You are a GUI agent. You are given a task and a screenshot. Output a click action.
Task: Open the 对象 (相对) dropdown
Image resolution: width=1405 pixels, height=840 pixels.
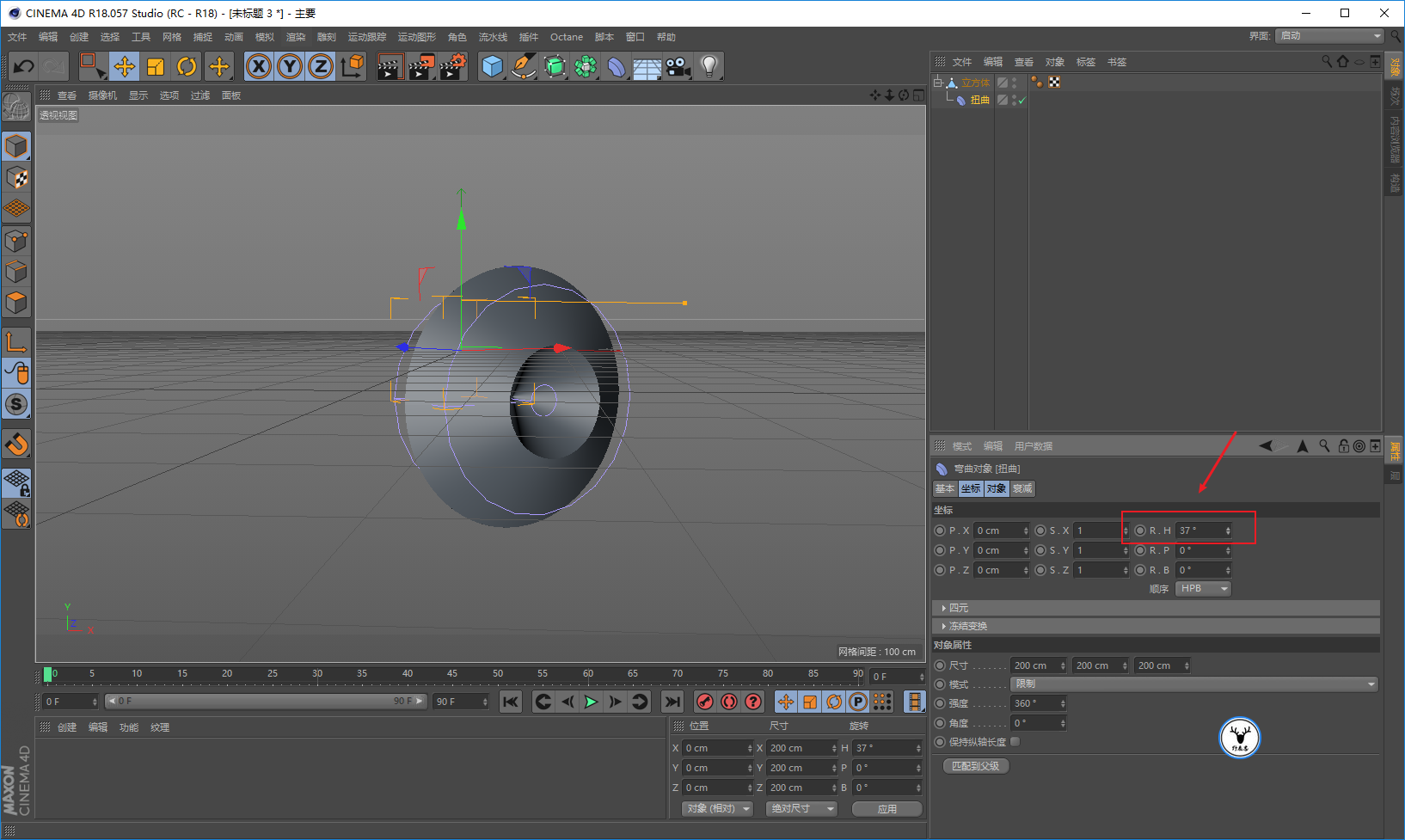(718, 809)
